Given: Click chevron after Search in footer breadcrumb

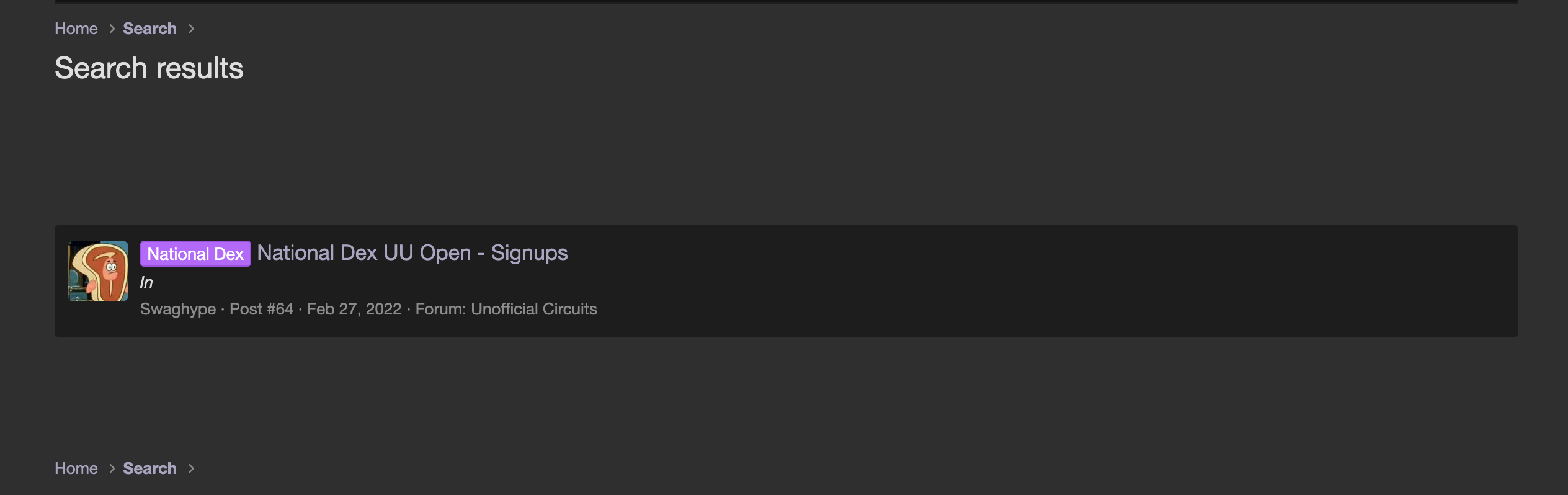Looking at the screenshot, I should (191, 468).
